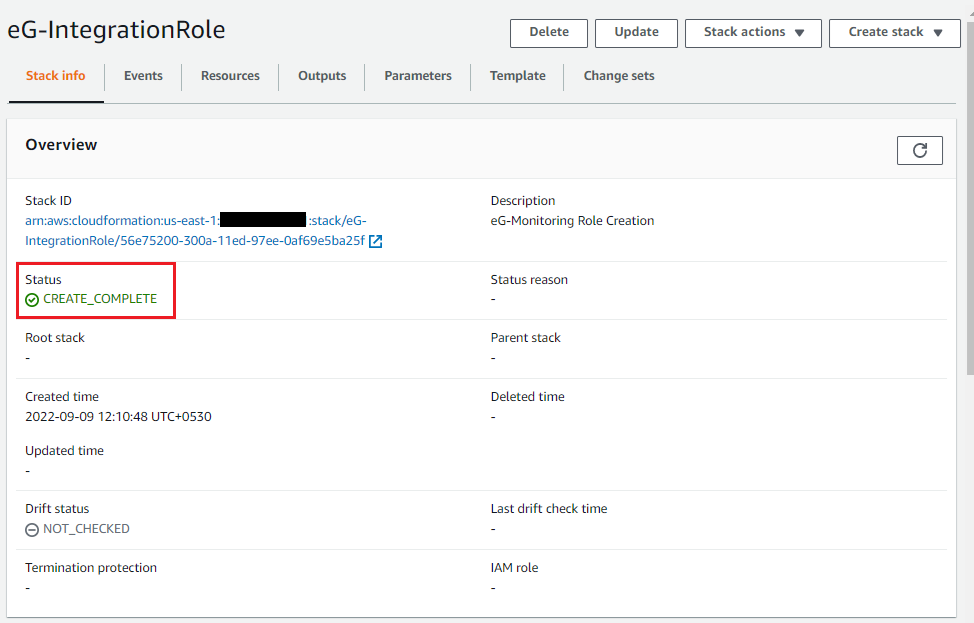Open the Events tab
974x623 pixels.
coord(143,76)
